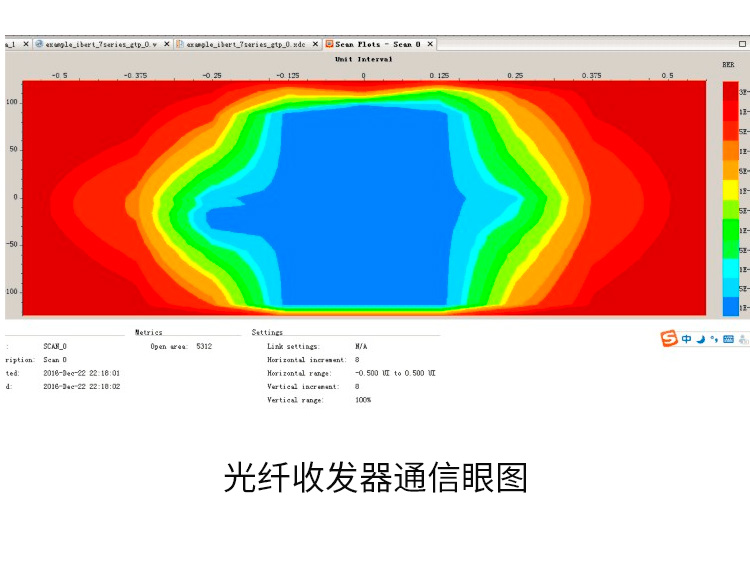Click the Horizontal increment value '8'
The width and height of the screenshot is (750, 576).
357,360
